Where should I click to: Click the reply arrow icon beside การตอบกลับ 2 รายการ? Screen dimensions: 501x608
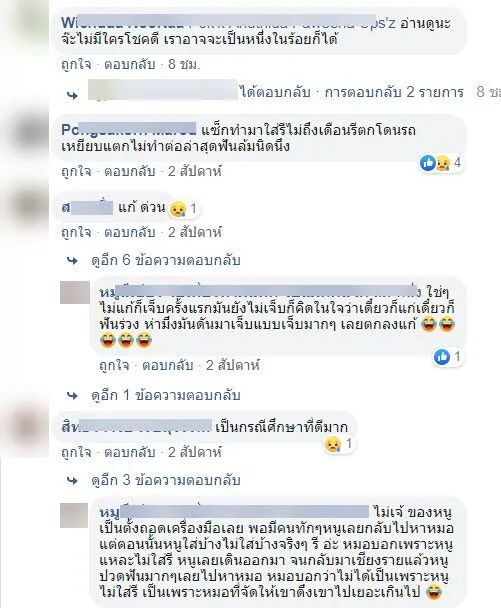73,95
